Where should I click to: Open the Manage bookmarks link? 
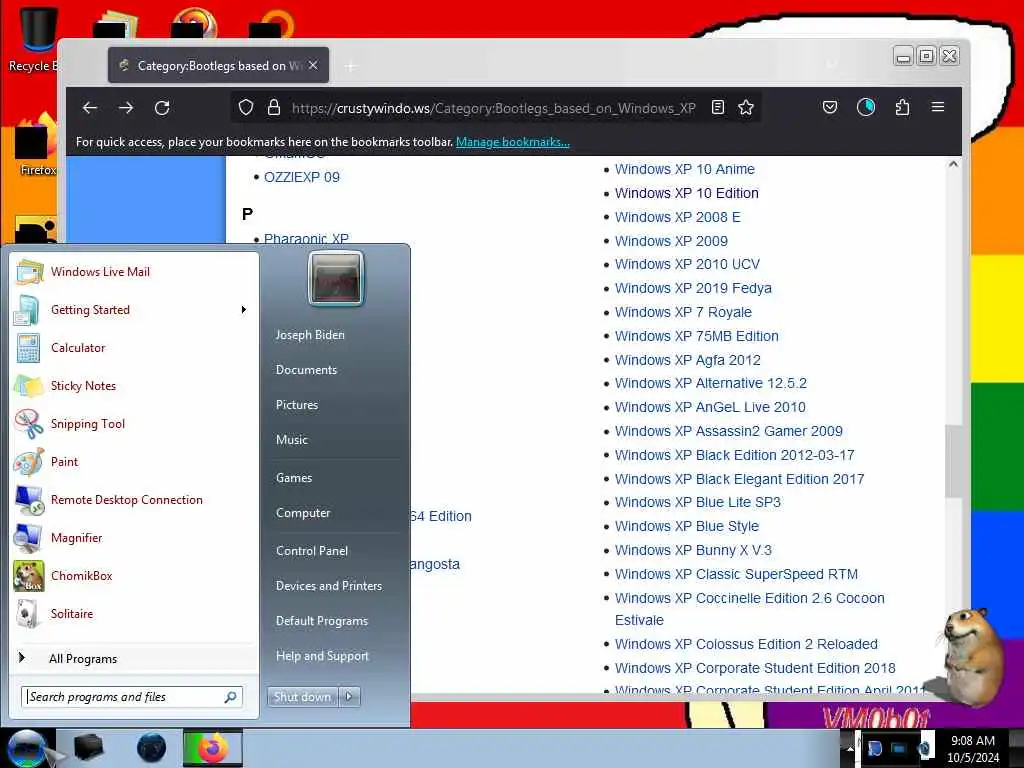513,142
